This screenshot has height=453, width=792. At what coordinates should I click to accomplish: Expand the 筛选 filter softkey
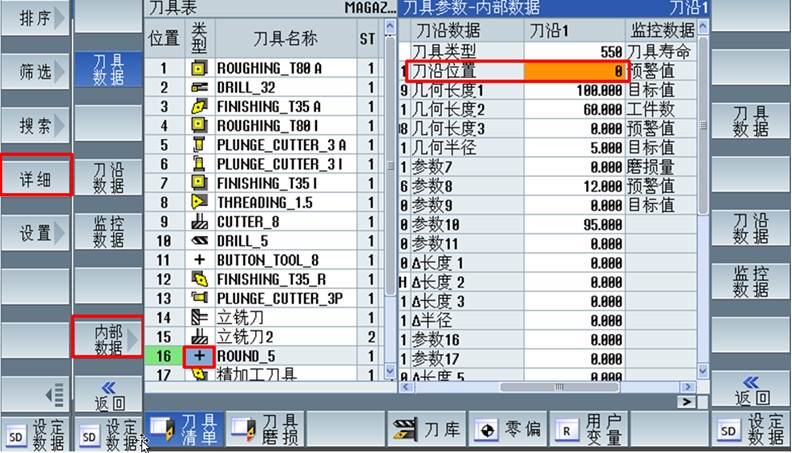tap(35, 72)
